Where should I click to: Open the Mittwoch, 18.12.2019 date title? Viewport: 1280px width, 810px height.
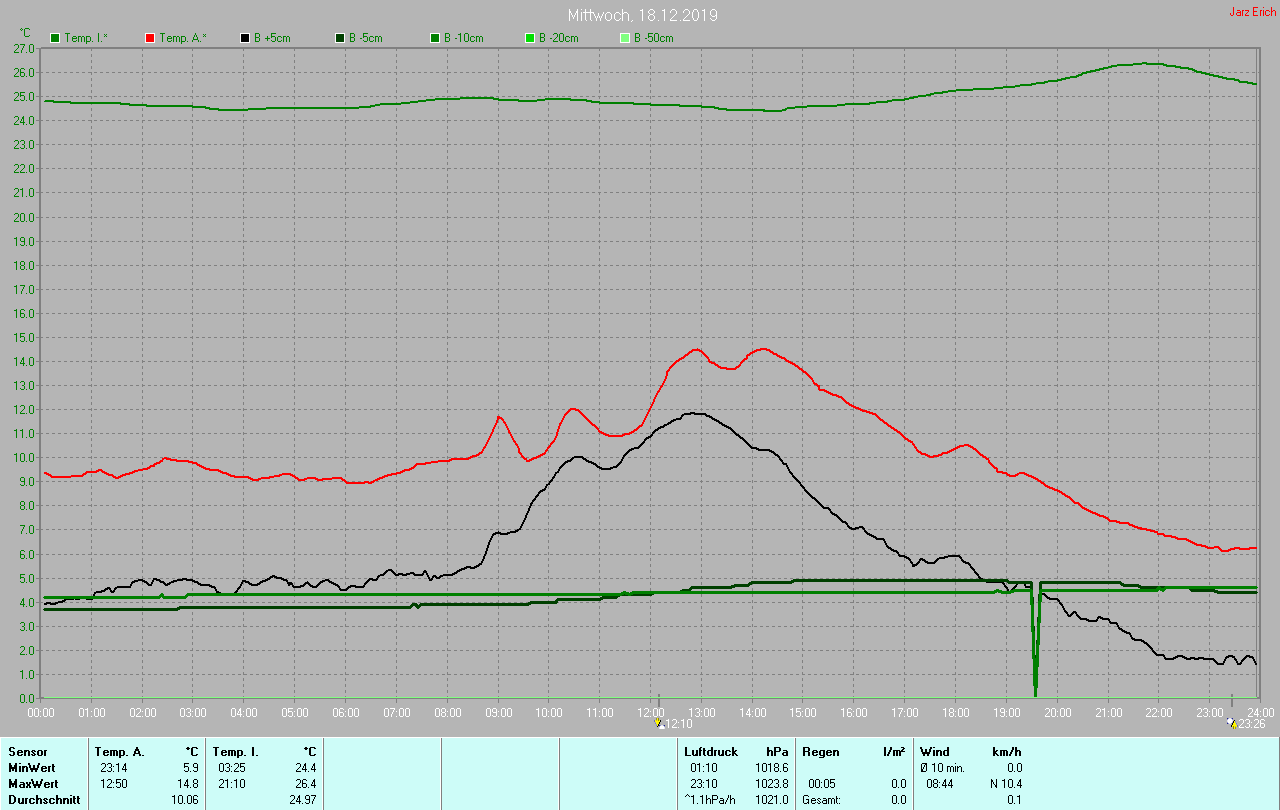click(642, 15)
